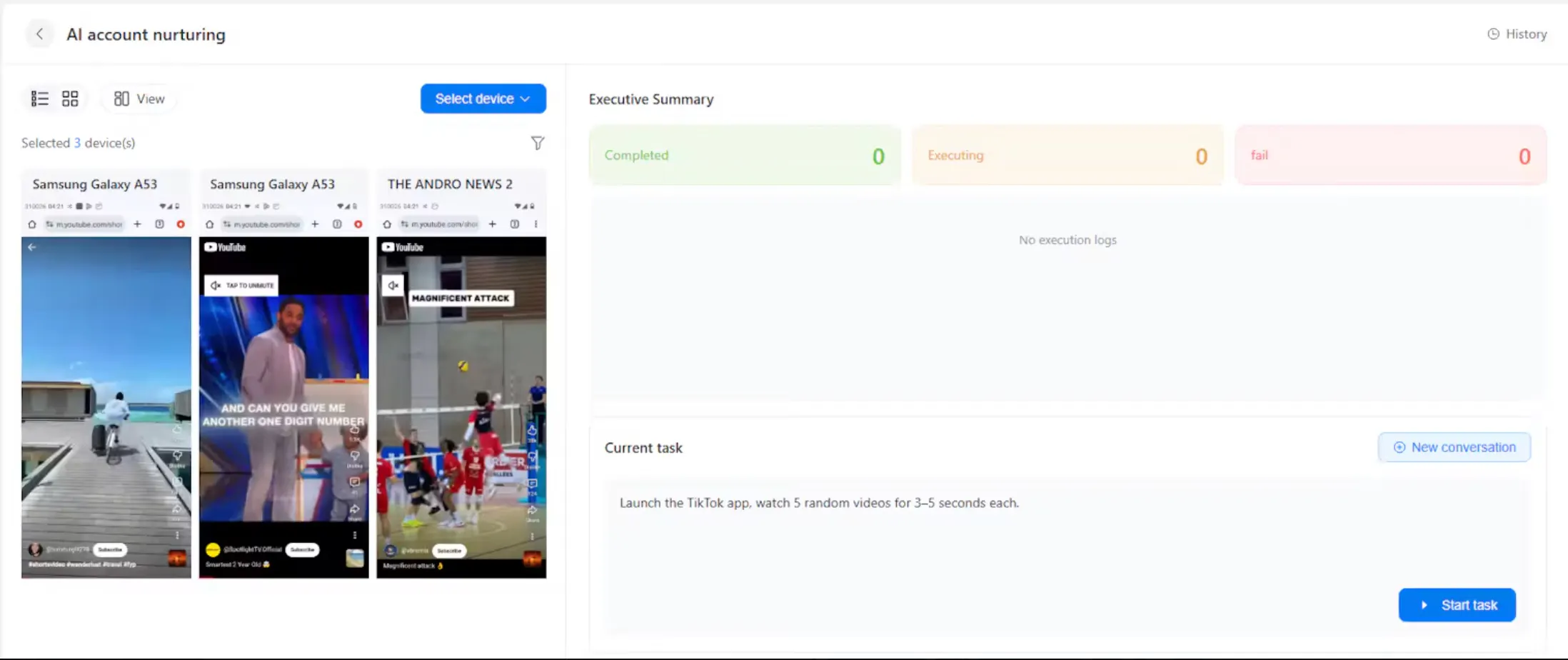Select the Executing summary card
This screenshot has width=1568, height=660.
click(x=1067, y=155)
